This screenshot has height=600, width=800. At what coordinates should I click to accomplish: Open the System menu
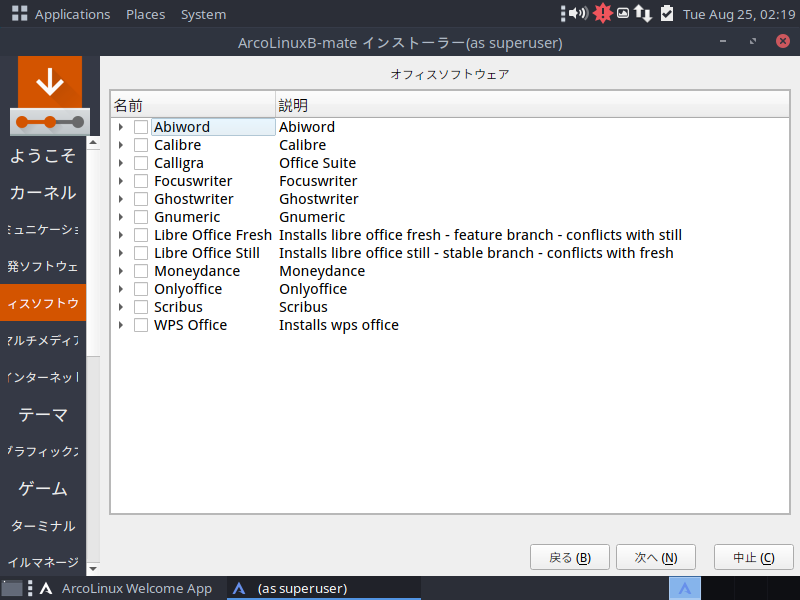click(x=203, y=14)
